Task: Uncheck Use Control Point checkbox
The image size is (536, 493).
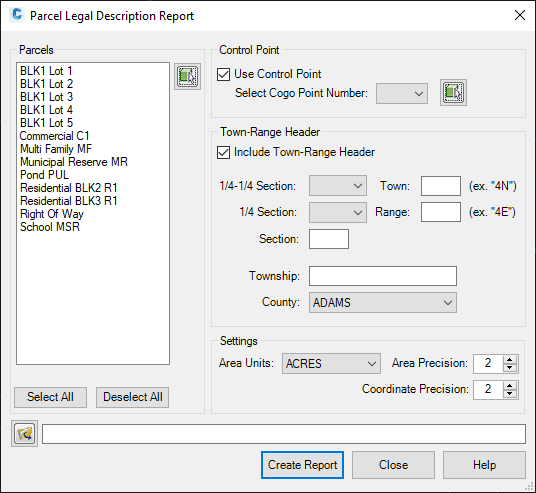Action: click(224, 74)
